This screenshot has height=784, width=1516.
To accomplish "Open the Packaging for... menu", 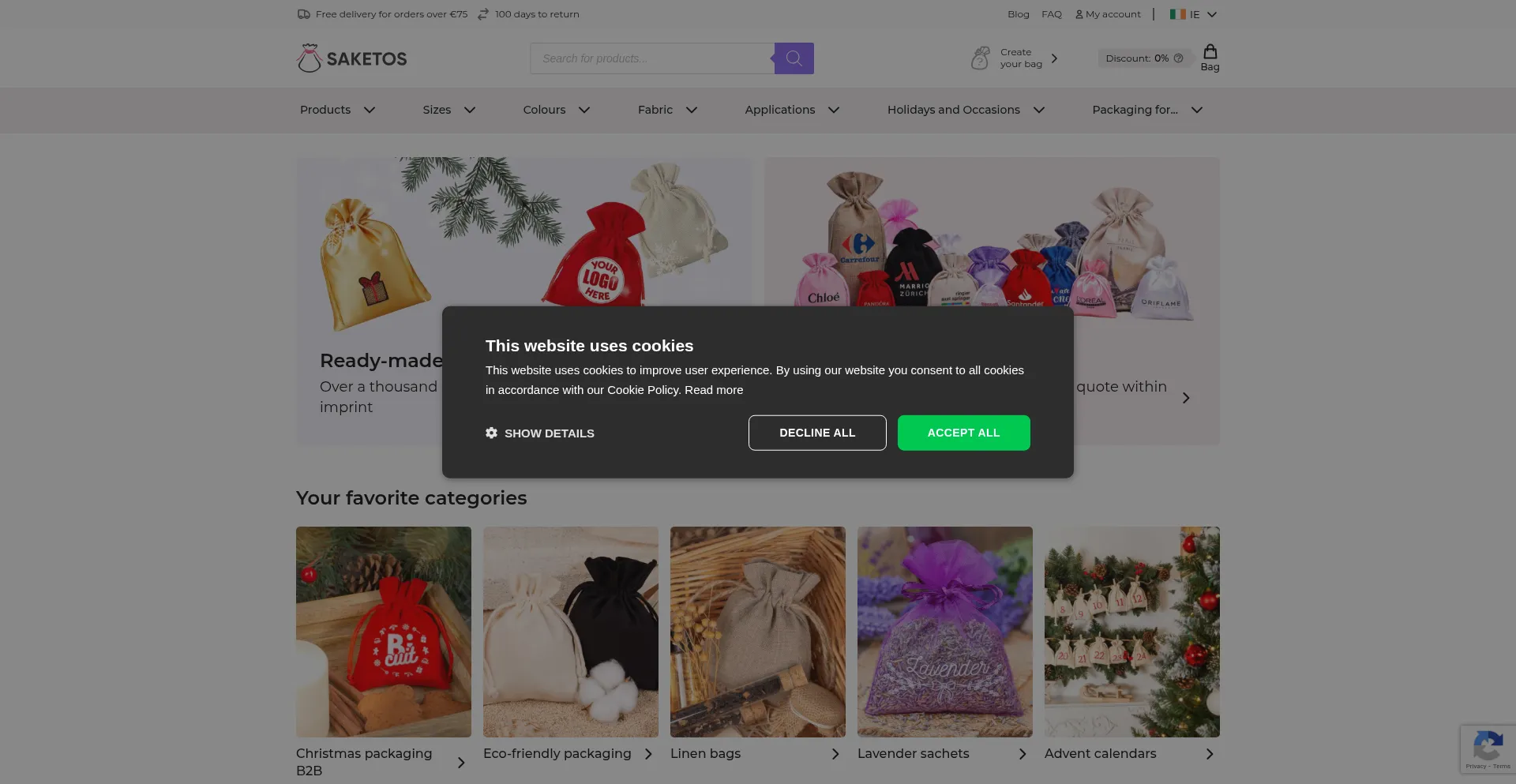I will tap(1135, 110).
